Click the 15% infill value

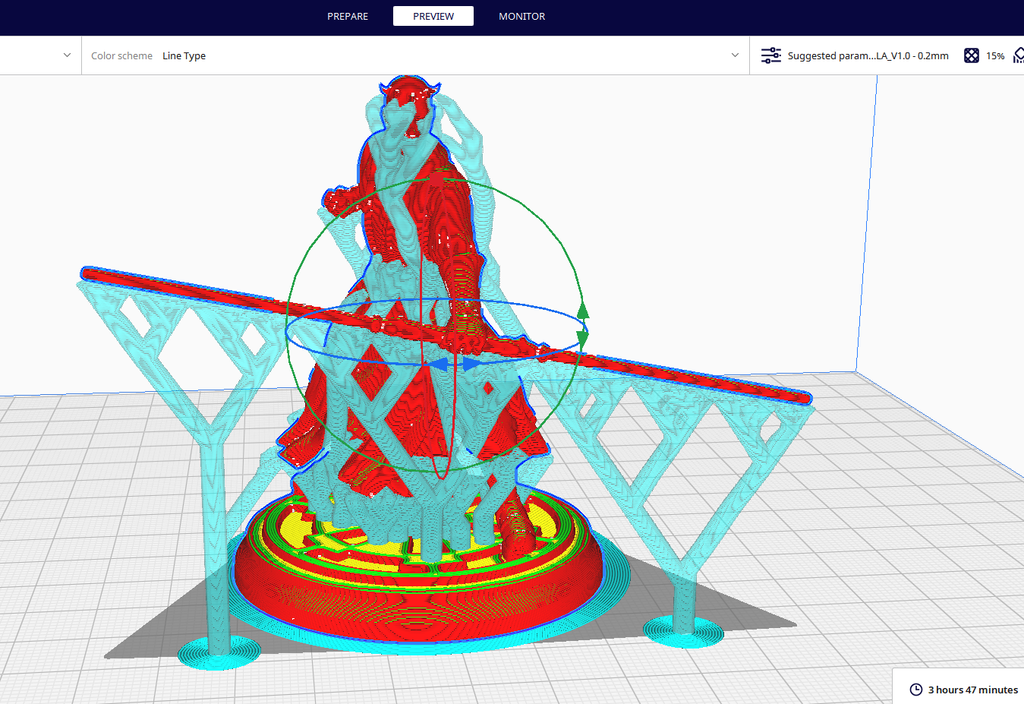[x=995, y=55]
